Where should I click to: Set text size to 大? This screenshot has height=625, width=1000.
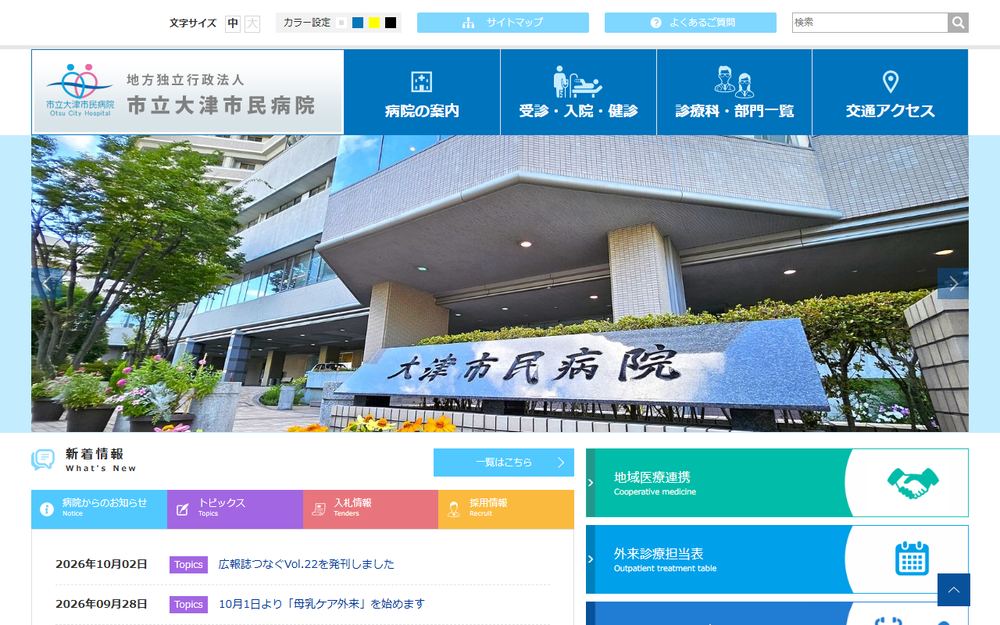coord(253,24)
